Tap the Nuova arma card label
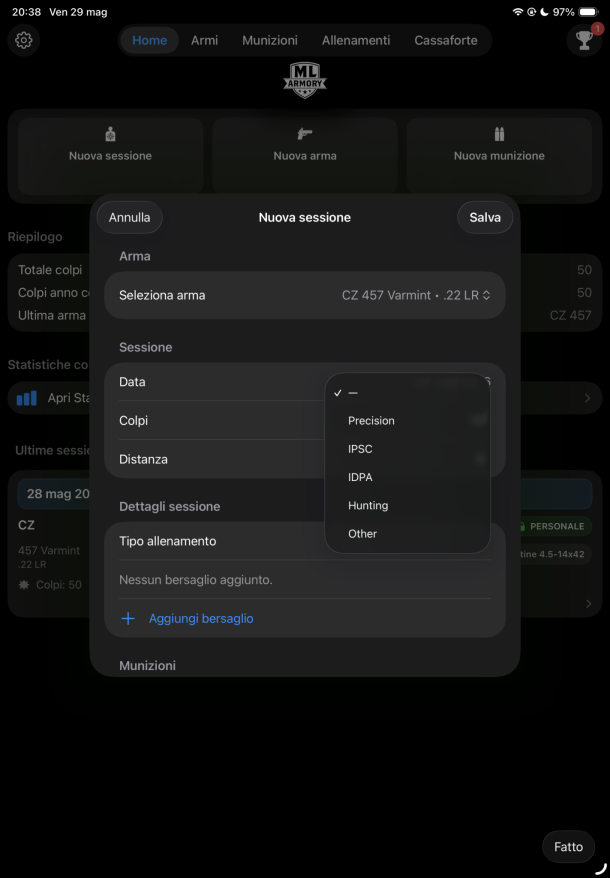The height and width of the screenshot is (878, 610). [x=305, y=156]
